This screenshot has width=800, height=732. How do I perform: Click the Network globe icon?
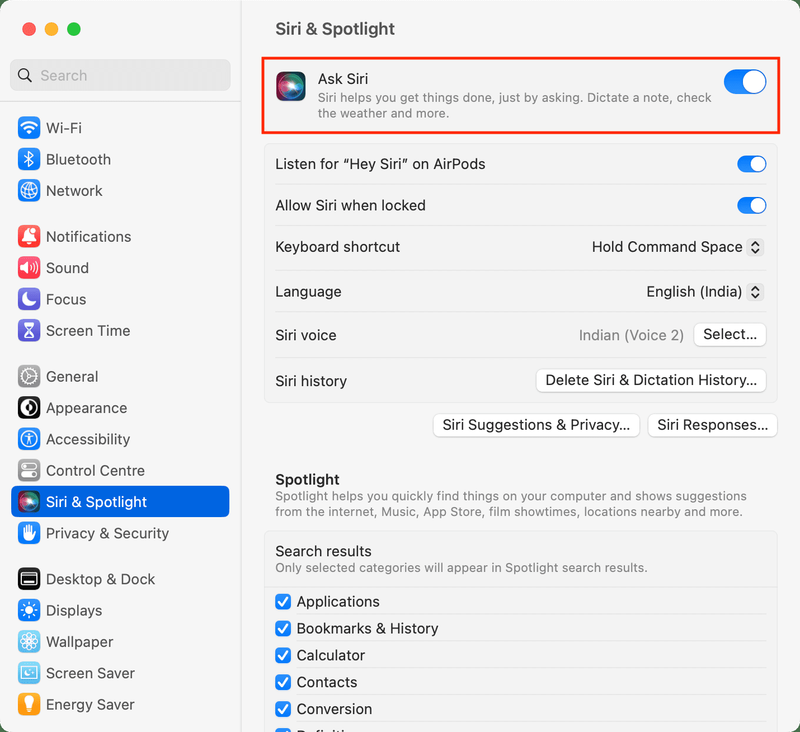coord(29,191)
